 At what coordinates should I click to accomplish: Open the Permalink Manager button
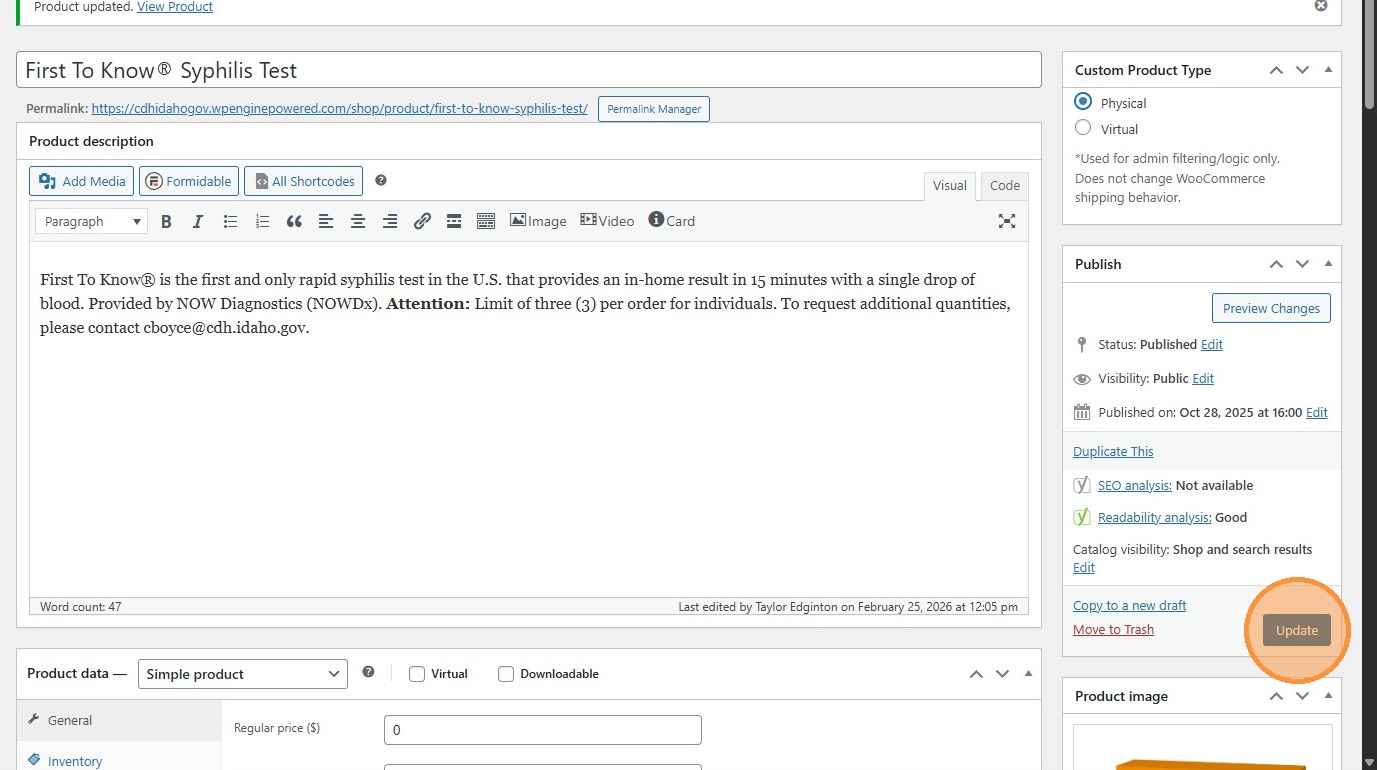[x=654, y=109]
